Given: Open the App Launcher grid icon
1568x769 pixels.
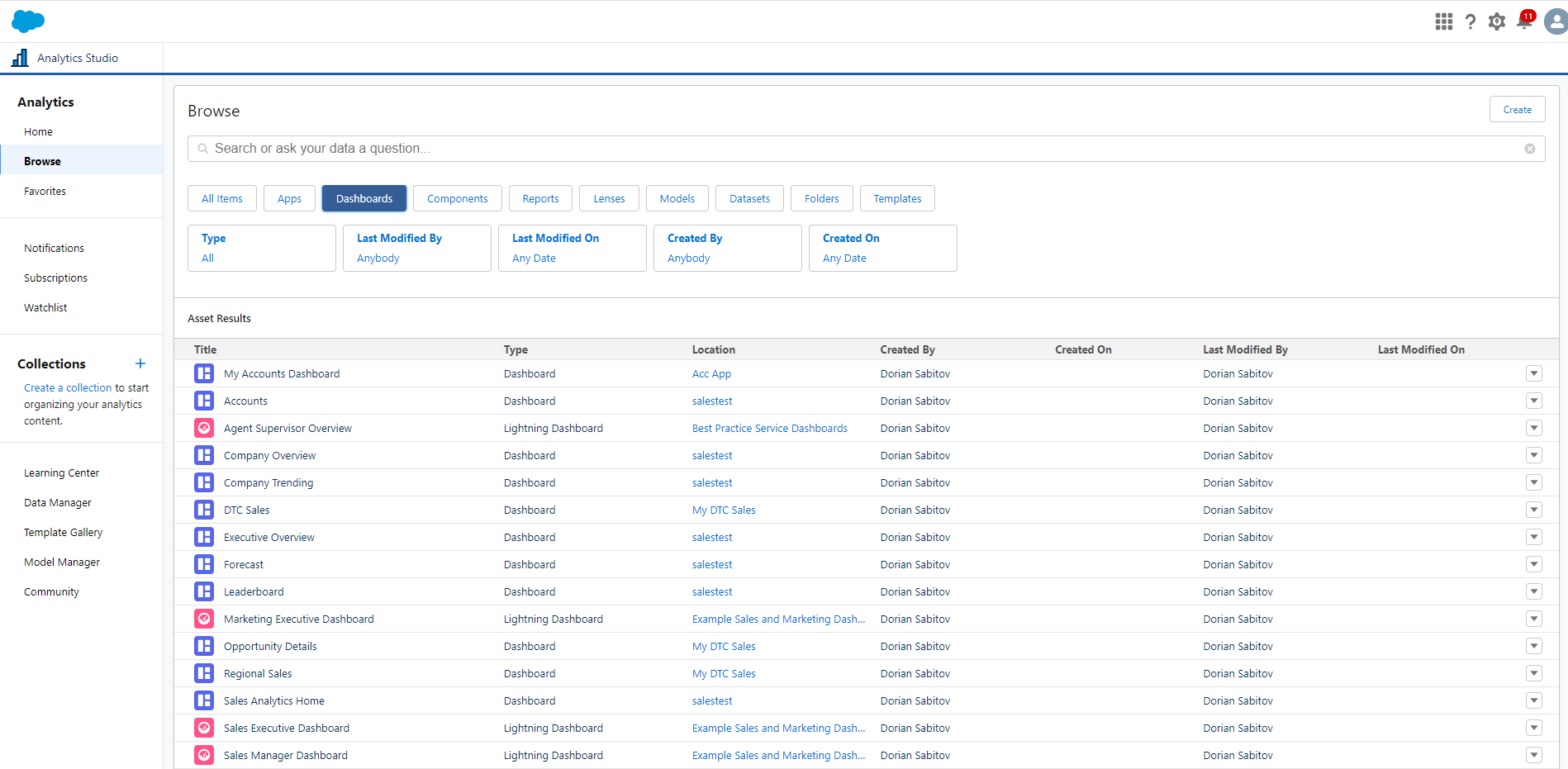Looking at the screenshot, I should coord(1443,21).
